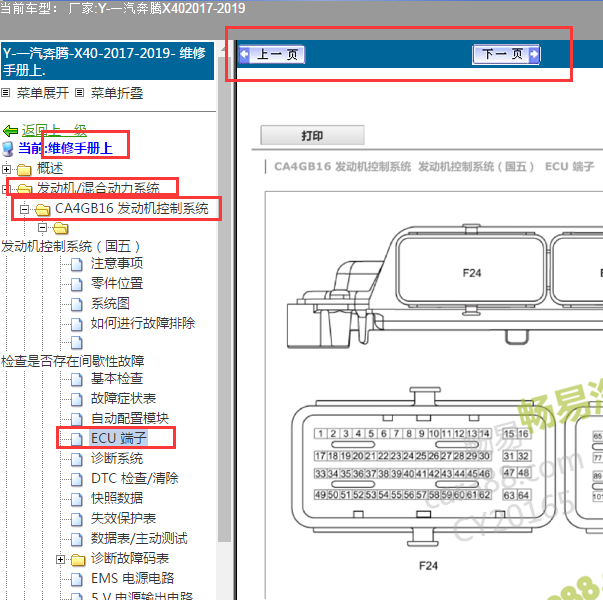Click the 打印 print button

tap(312, 135)
